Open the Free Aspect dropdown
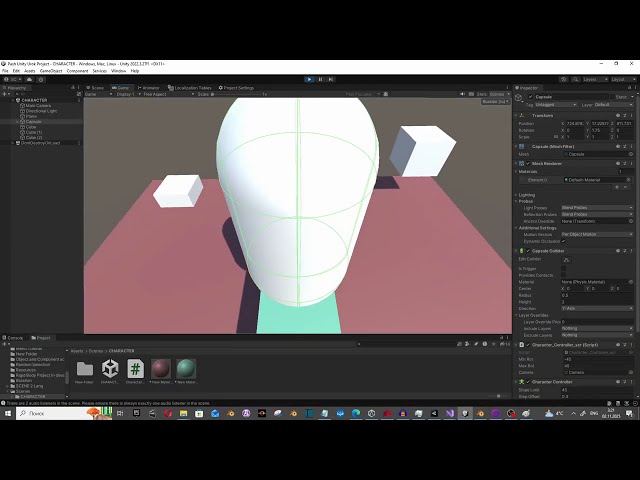 [x=168, y=94]
